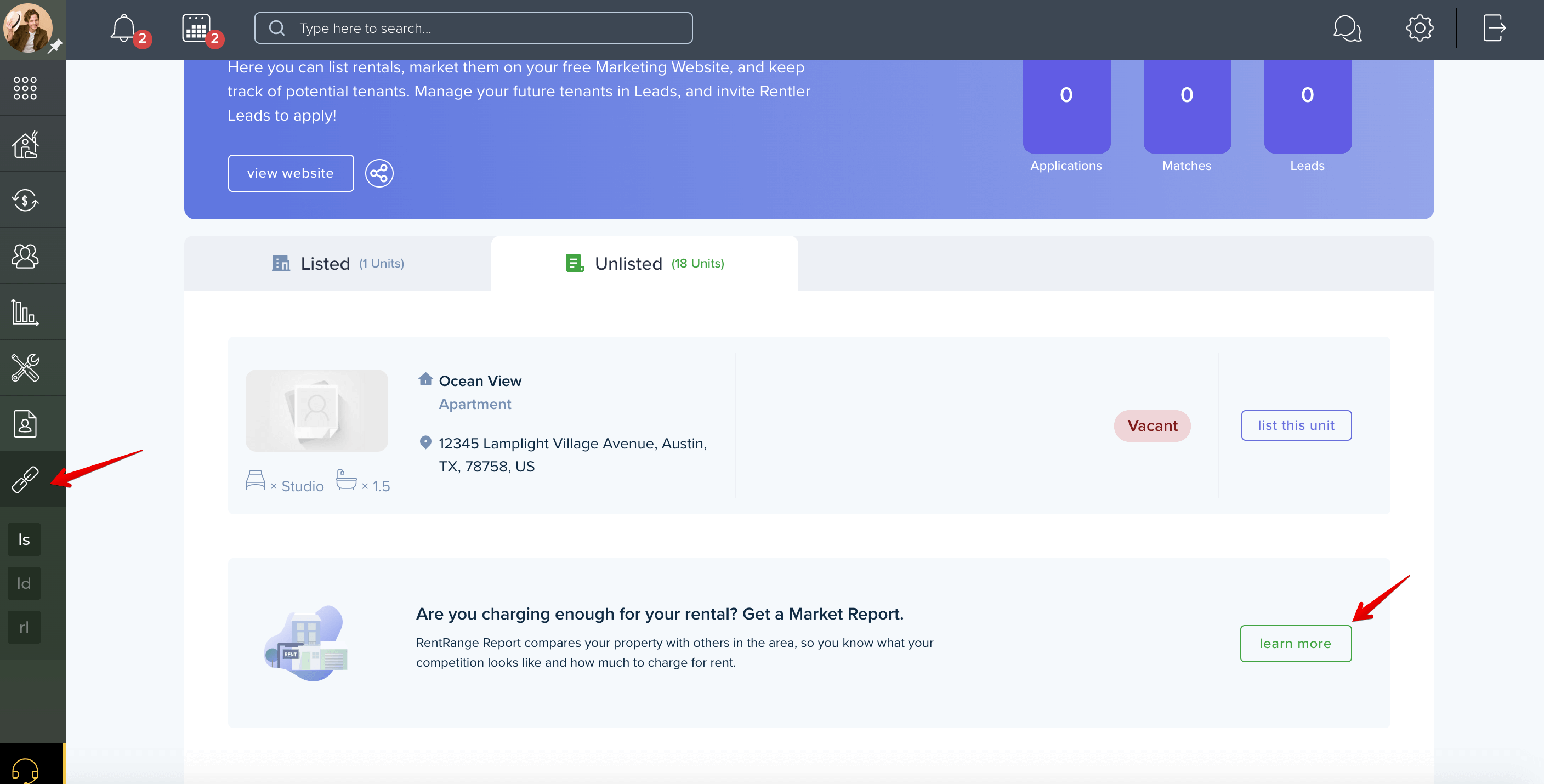Click the Vacant status badge
The height and width of the screenshot is (784, 1544).
(1152, 426)
